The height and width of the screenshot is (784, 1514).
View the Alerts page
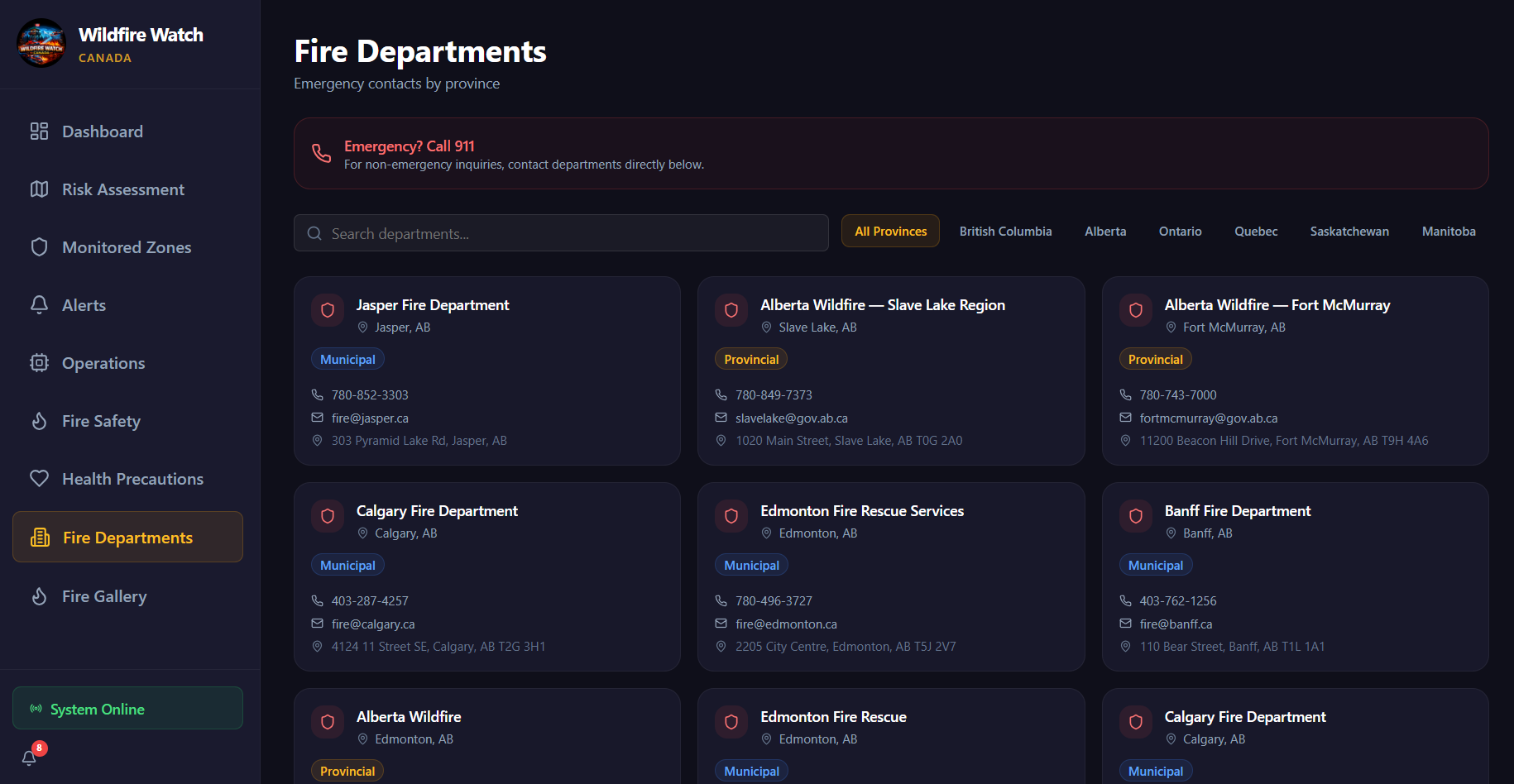128,305
